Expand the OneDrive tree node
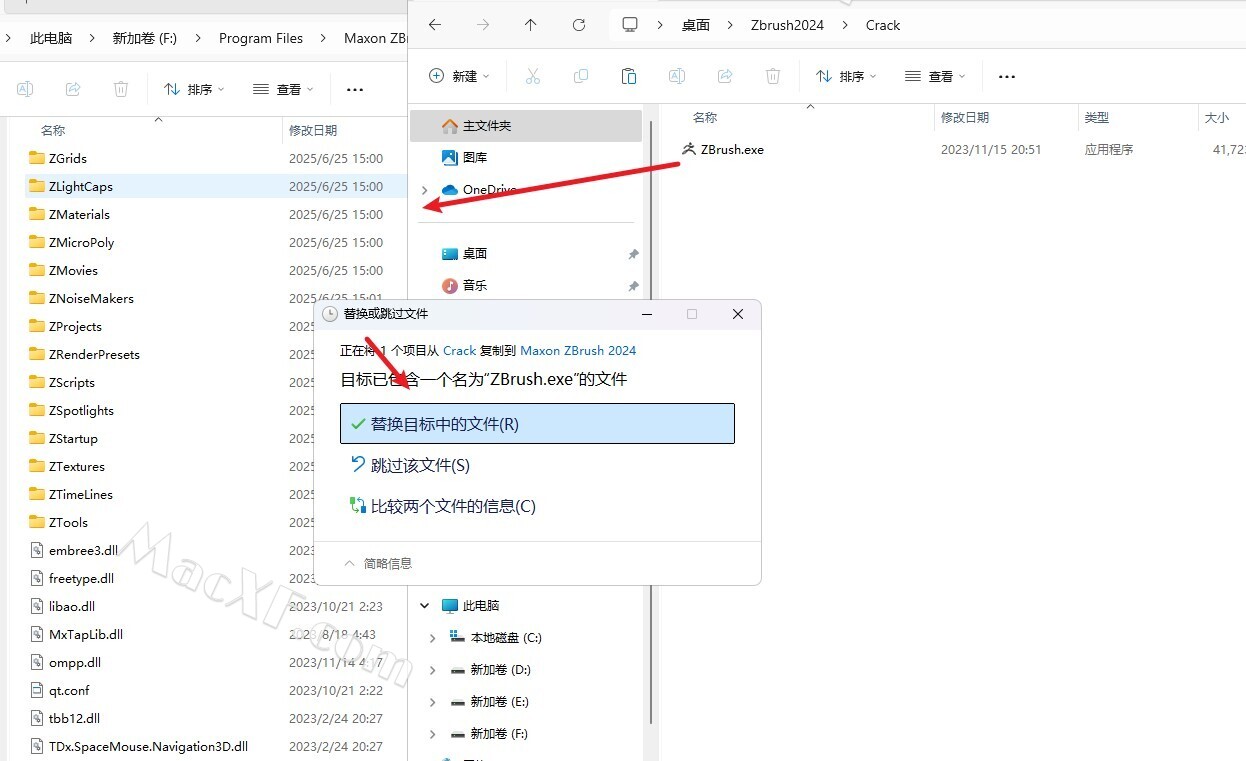The image size is (1246, 761). point(425,190)
